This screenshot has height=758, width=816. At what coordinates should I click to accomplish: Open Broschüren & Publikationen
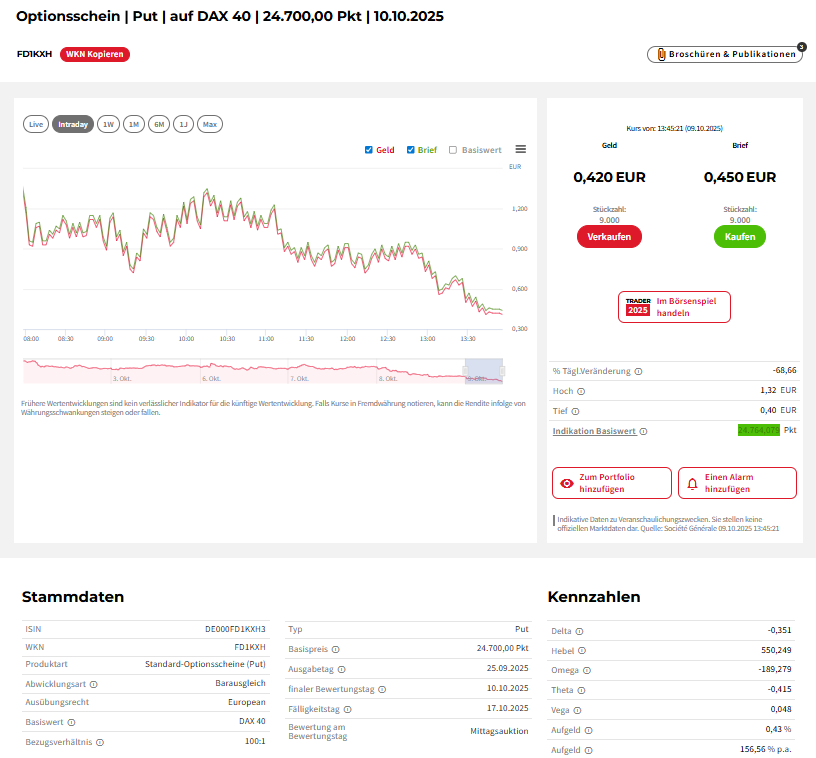[725, 54]
